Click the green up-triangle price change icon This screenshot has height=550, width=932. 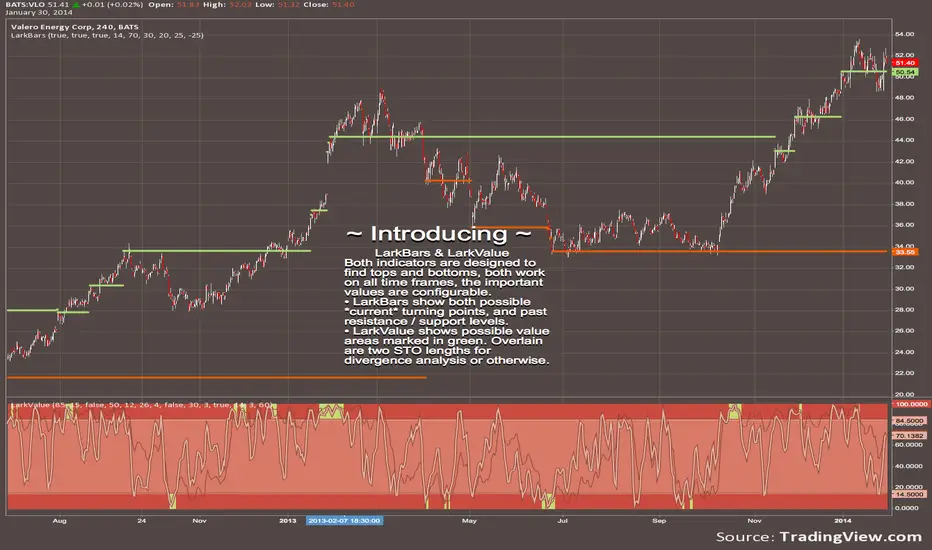click(76, 4)
